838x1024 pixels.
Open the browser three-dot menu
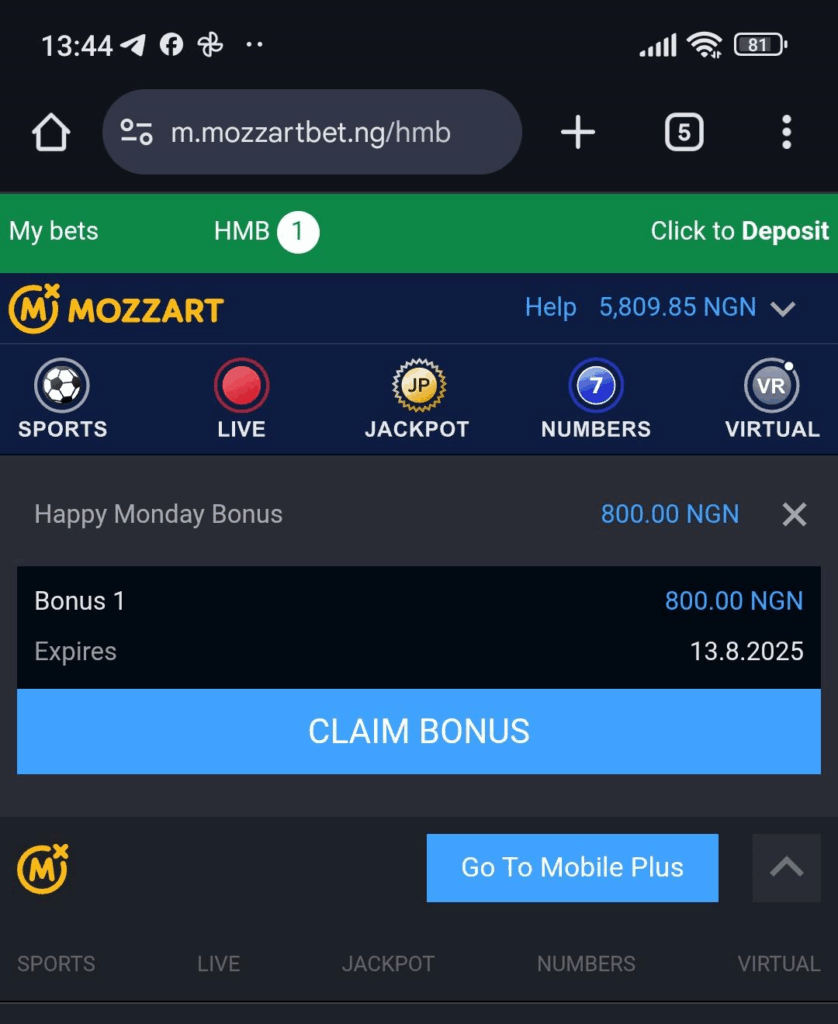(x=786, y=133)
